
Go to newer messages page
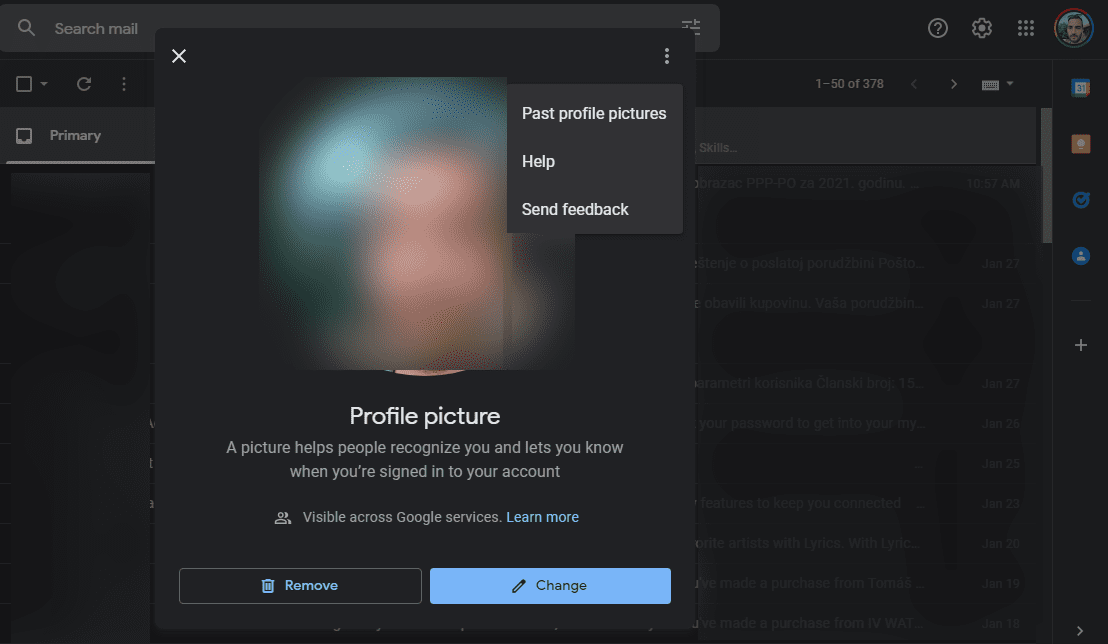point(914,84)
